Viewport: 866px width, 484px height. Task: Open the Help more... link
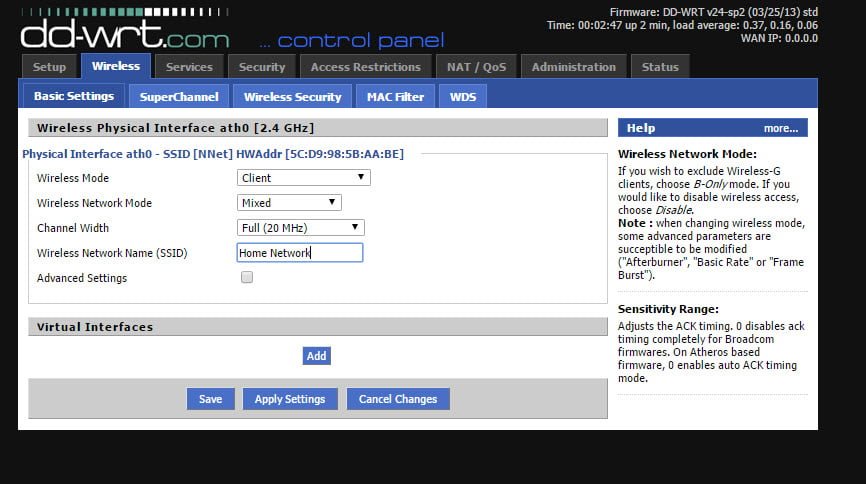pos(780,128)
